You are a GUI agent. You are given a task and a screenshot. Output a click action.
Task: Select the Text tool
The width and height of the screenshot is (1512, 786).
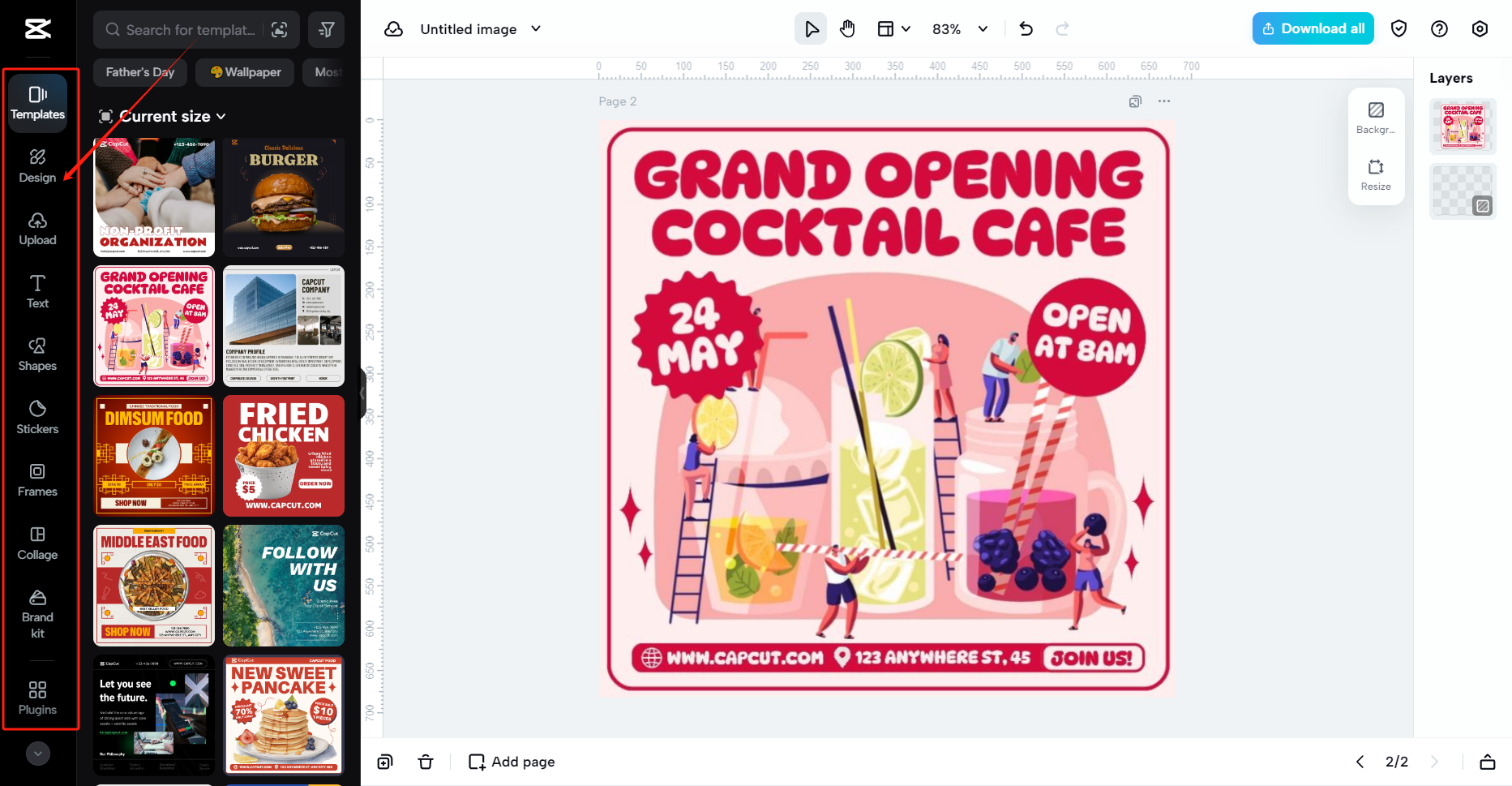37,292
